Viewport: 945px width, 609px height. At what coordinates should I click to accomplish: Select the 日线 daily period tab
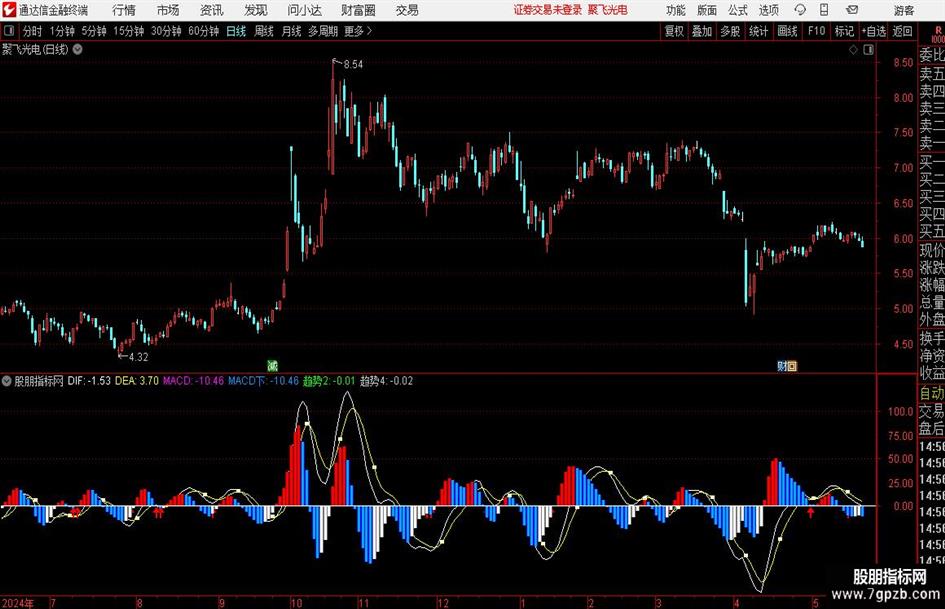click(x=236, y=31)
